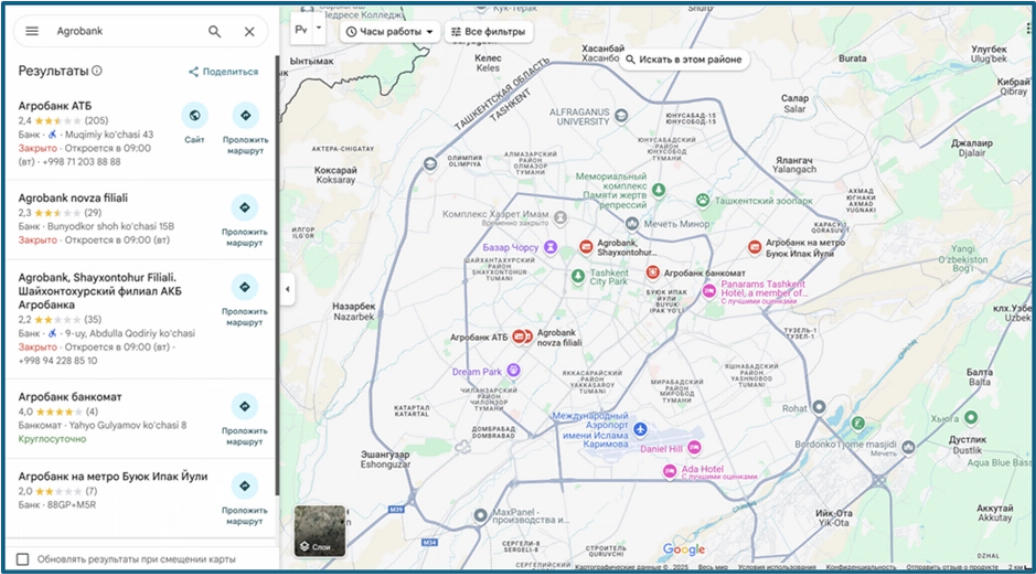The height and width of the screenshot is (574, 1036).
Task: Open the Agrobank novza filiali result
Action: (73, 197)
